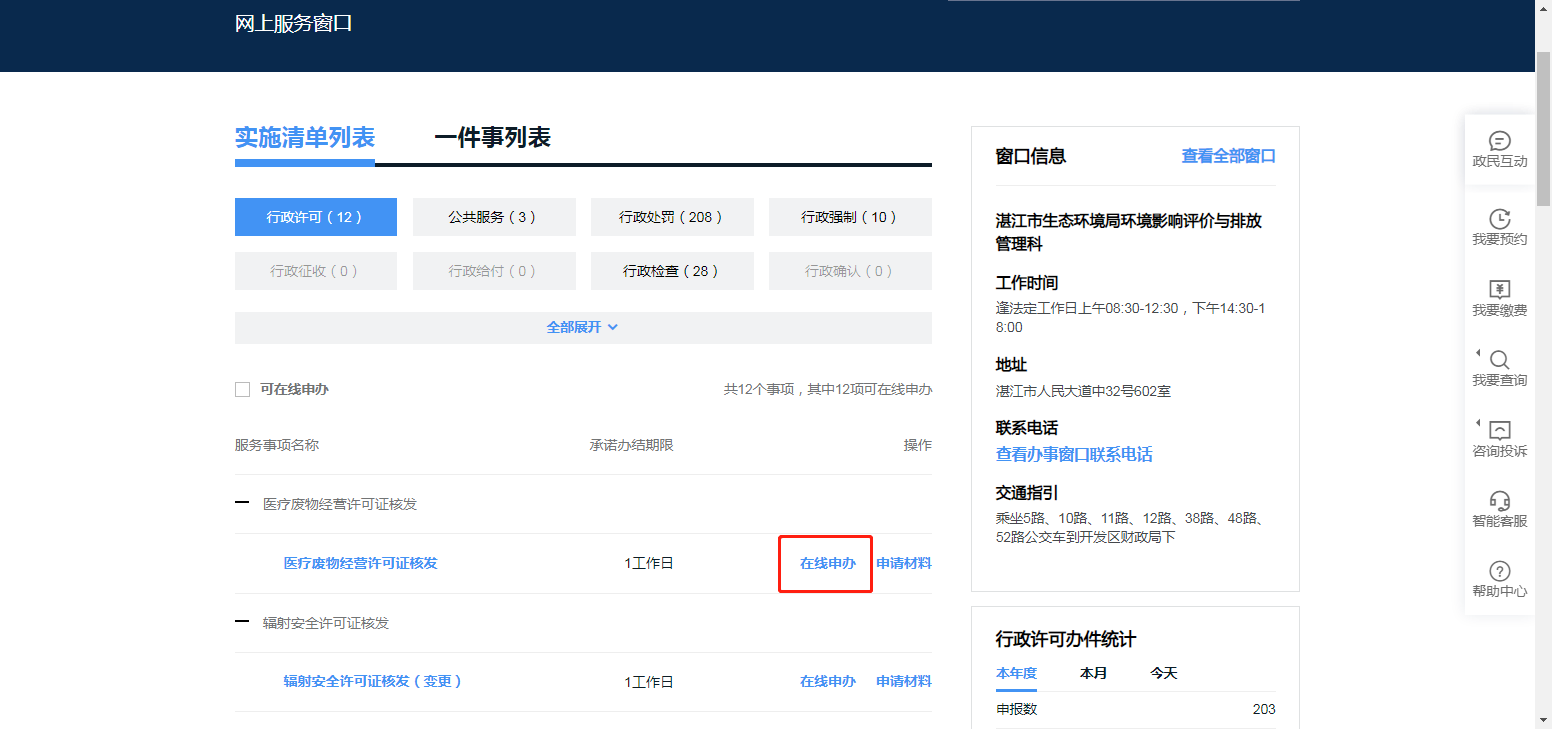Filter by 行政处罚（208）
1552x729 pixels.
click(671, 217)
